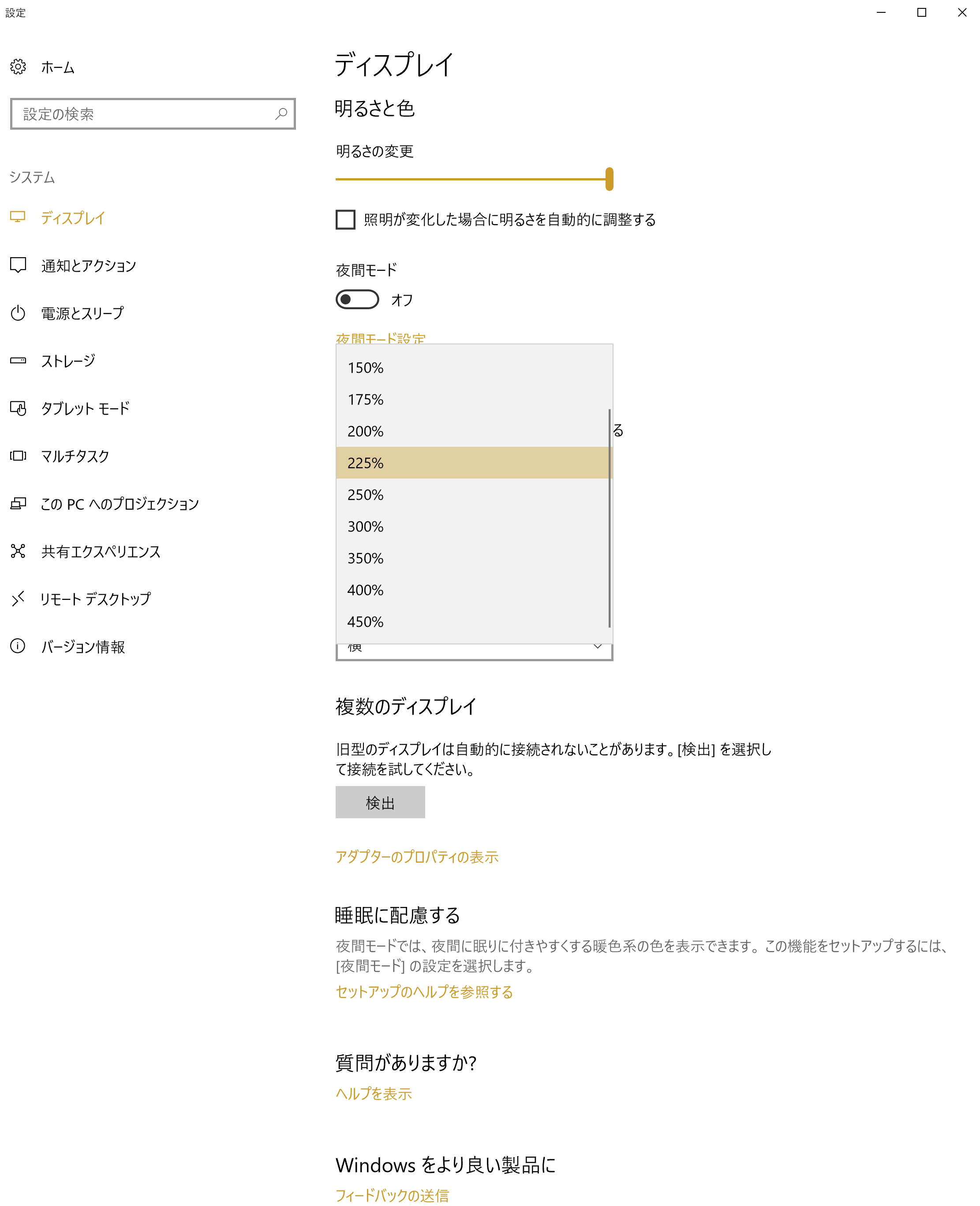
Task: Click the search magnifier icon
Action: point(281,113)
